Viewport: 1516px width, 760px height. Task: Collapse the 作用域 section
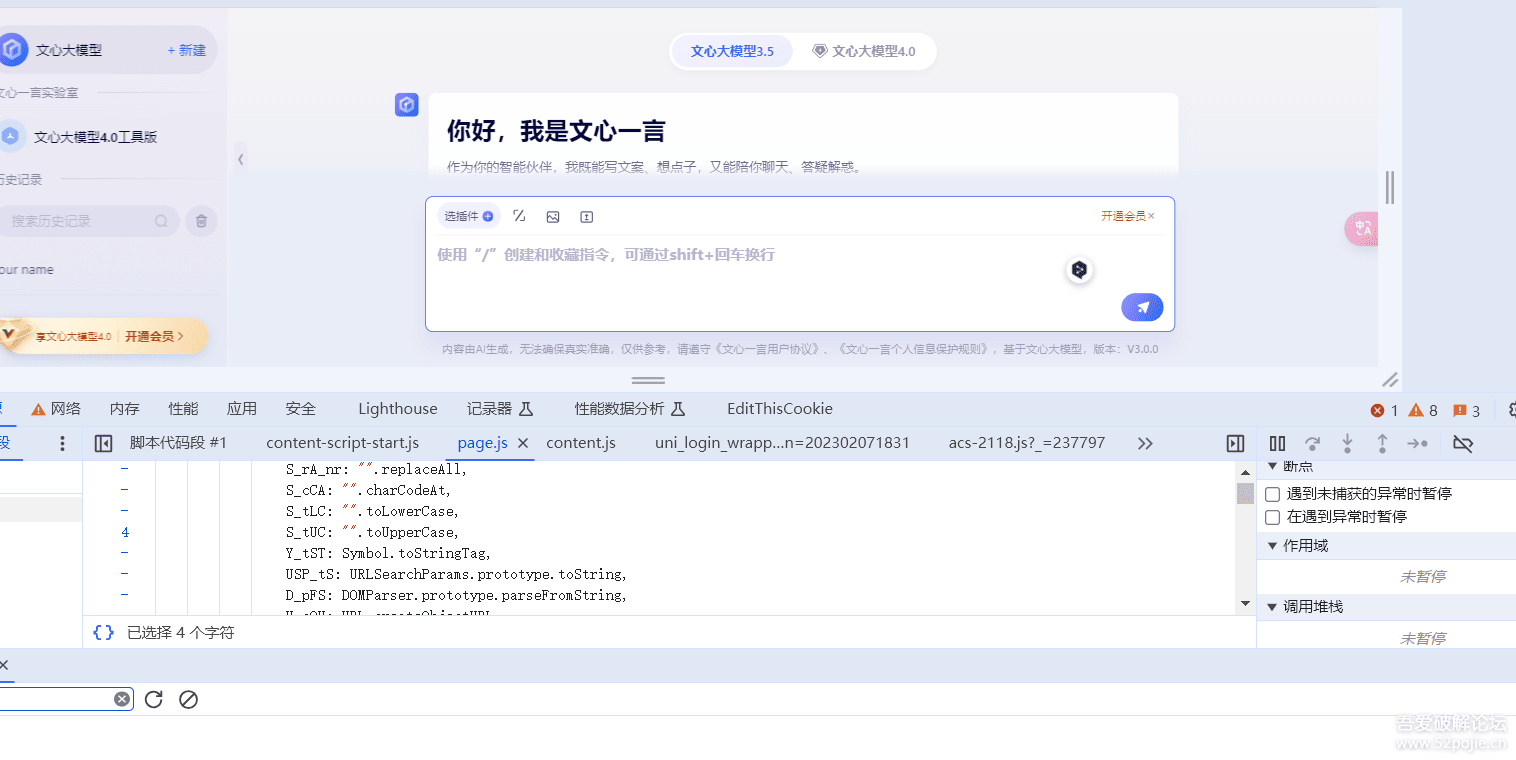coord(1273,546)
